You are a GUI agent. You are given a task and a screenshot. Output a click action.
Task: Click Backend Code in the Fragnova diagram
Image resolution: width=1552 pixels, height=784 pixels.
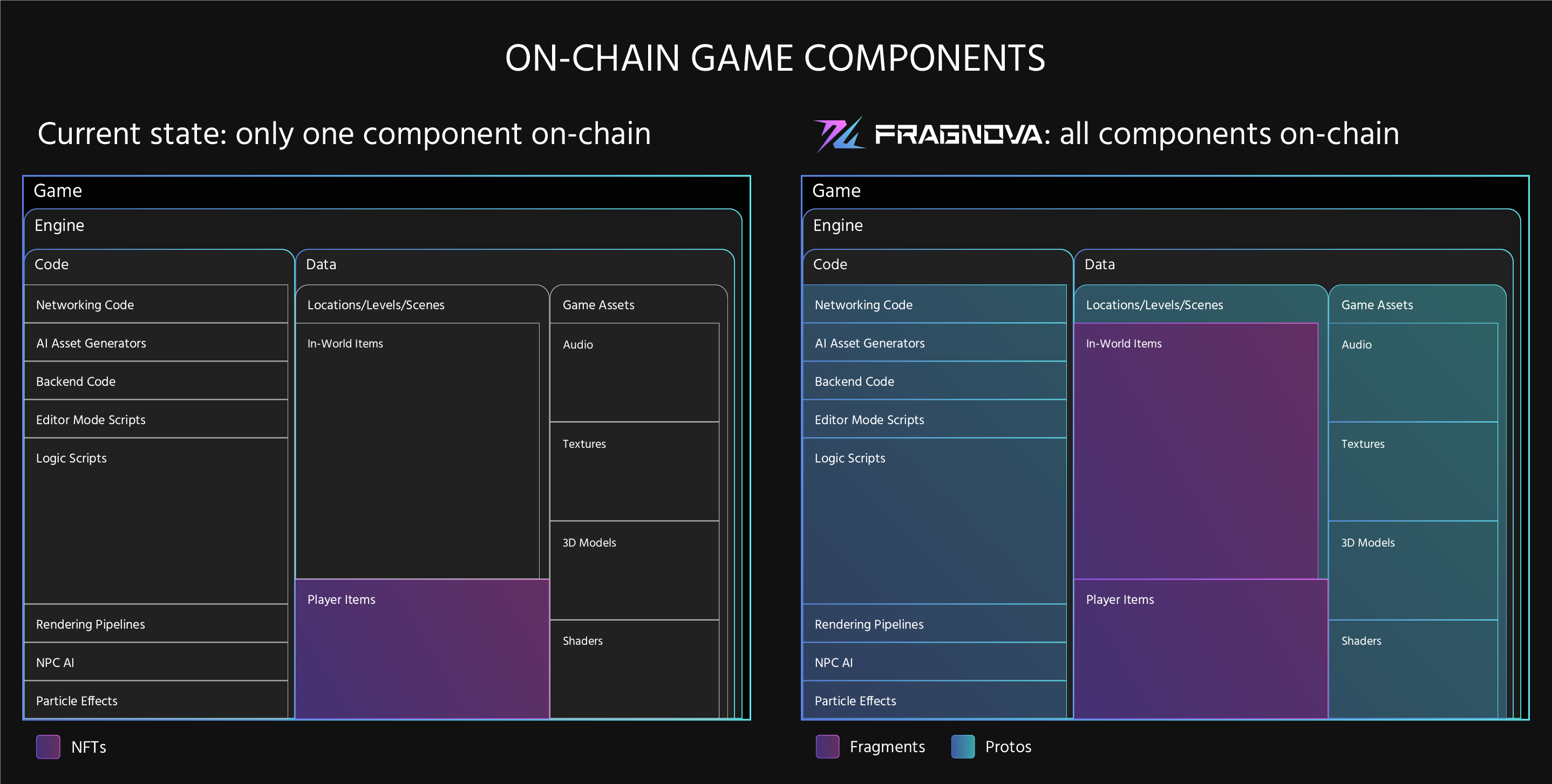pos(934,381)
